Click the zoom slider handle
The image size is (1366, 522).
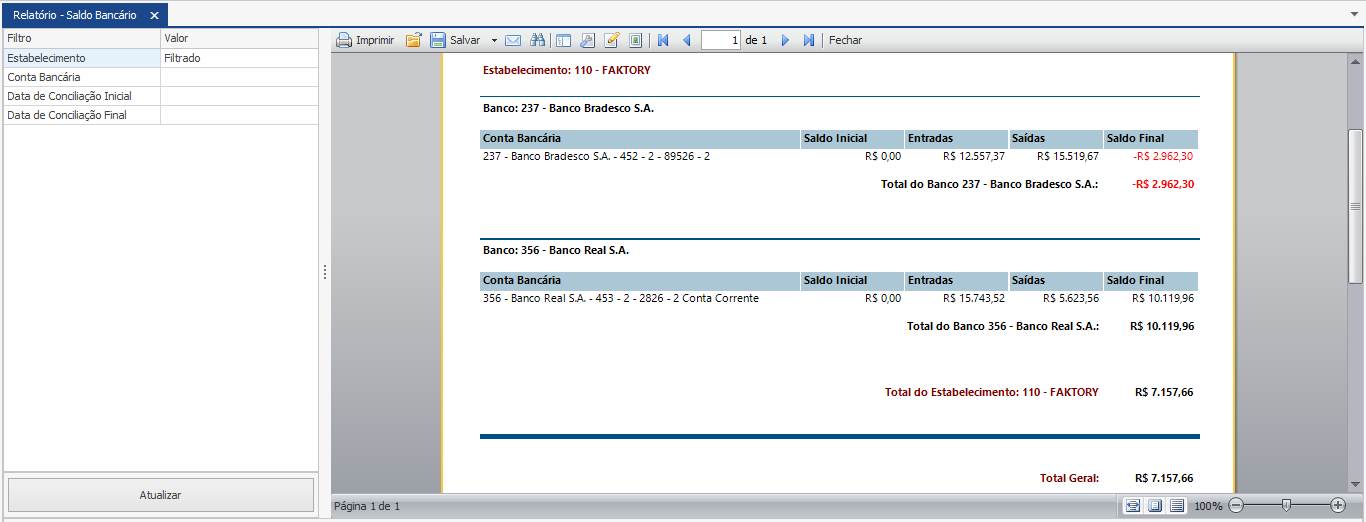coord(1287,506)
